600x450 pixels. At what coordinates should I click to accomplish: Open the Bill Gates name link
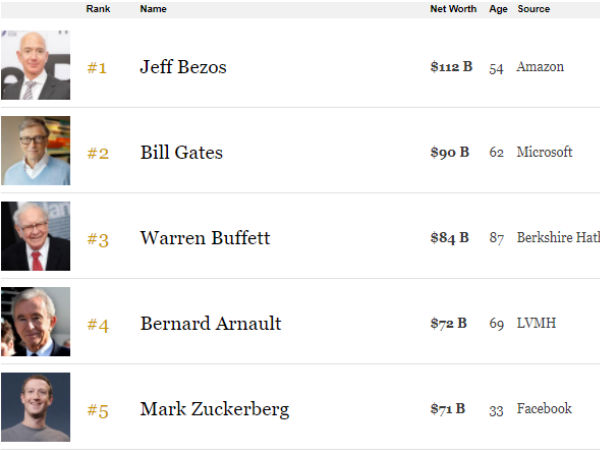pyautogui.click(x=181, y=153)
